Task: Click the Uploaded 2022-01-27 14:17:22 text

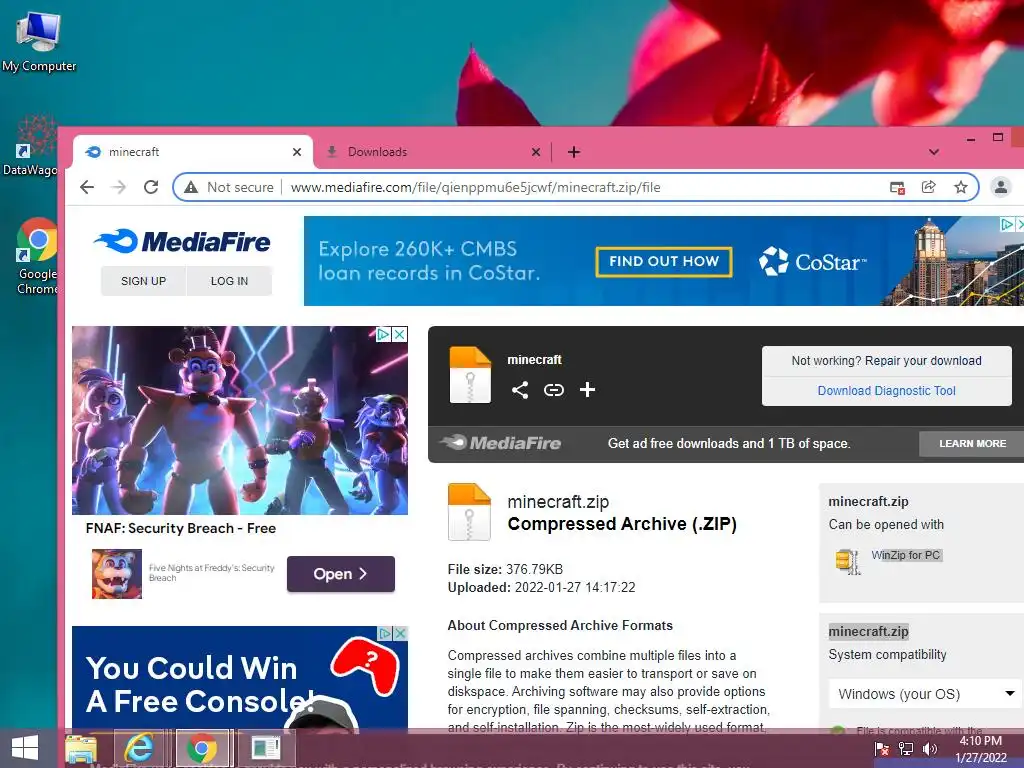Action: point(541,587)
